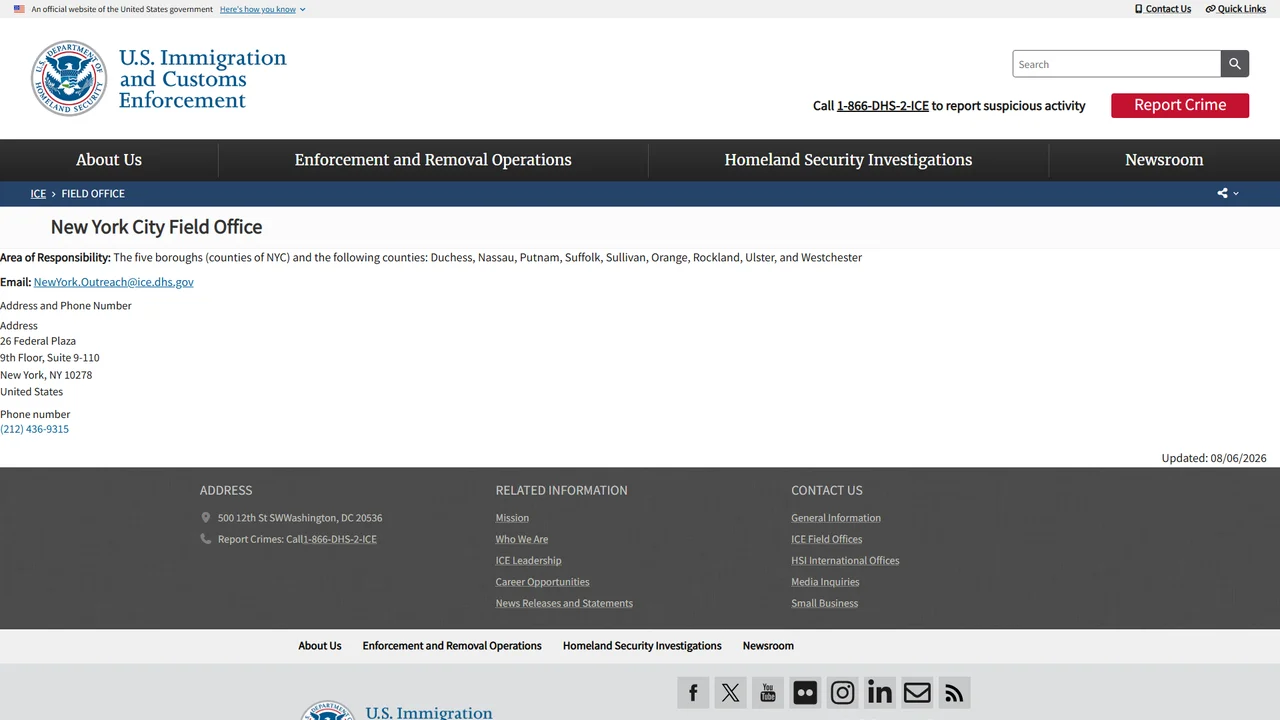This screenshot has height=720, width=1280.
Task: Expand "Here's how you know" banner
Action: [x=263, y=9]
